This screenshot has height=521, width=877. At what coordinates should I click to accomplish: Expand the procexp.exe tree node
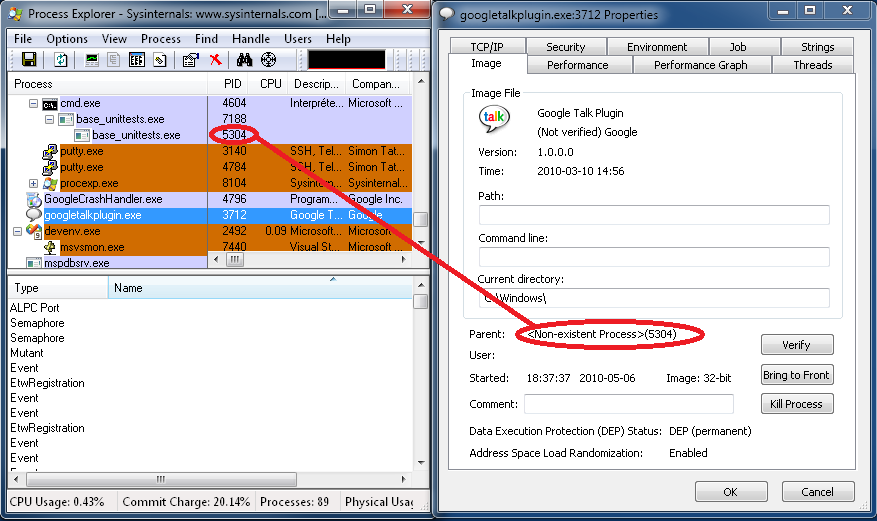coord(33,183)
